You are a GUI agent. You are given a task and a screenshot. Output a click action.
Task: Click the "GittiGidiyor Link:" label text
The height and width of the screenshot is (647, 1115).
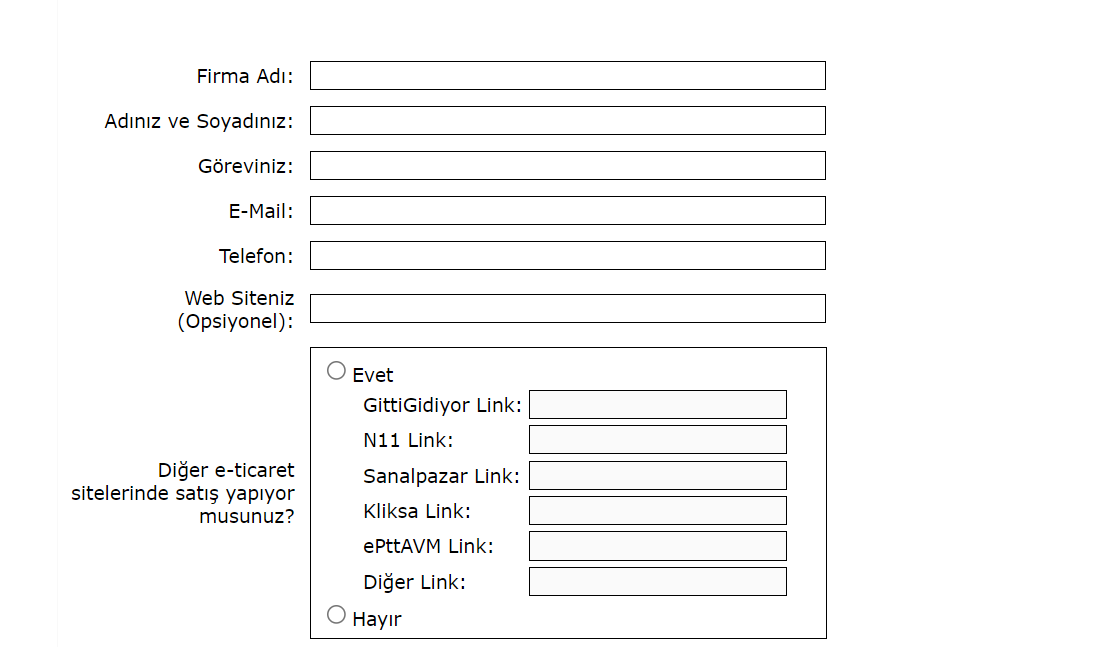tap(443, 406)
